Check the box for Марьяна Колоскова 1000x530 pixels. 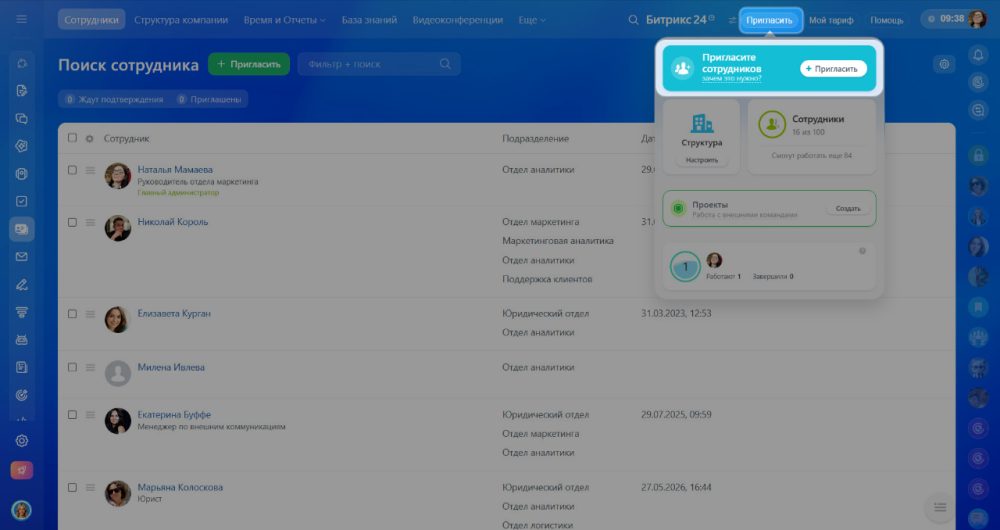(x=72, y=487)
